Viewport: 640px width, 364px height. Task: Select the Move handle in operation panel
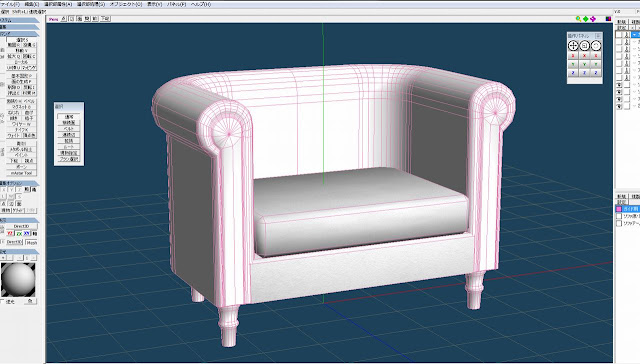point(573,46)
